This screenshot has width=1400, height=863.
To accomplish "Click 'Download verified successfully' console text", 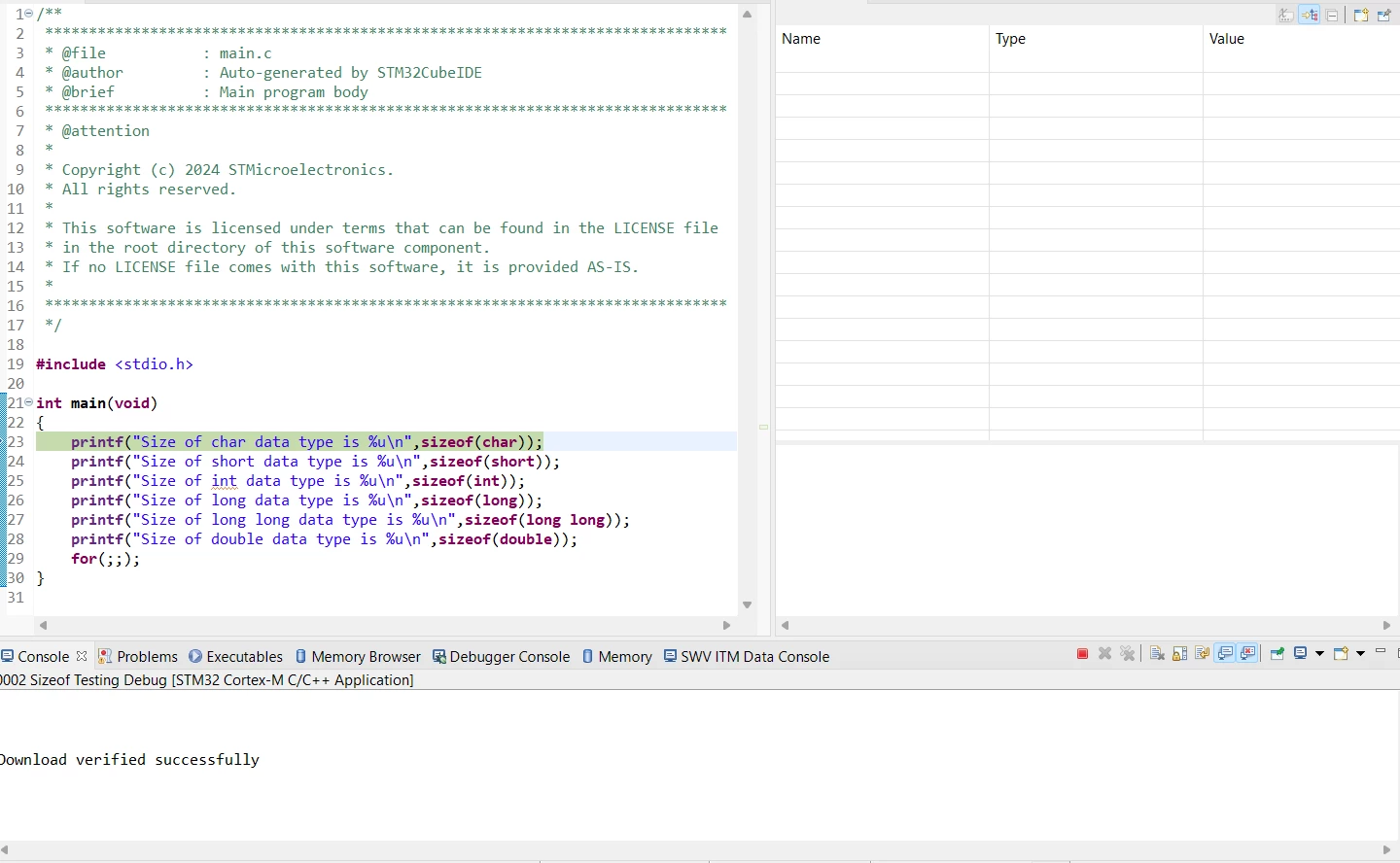I will 129,760.
